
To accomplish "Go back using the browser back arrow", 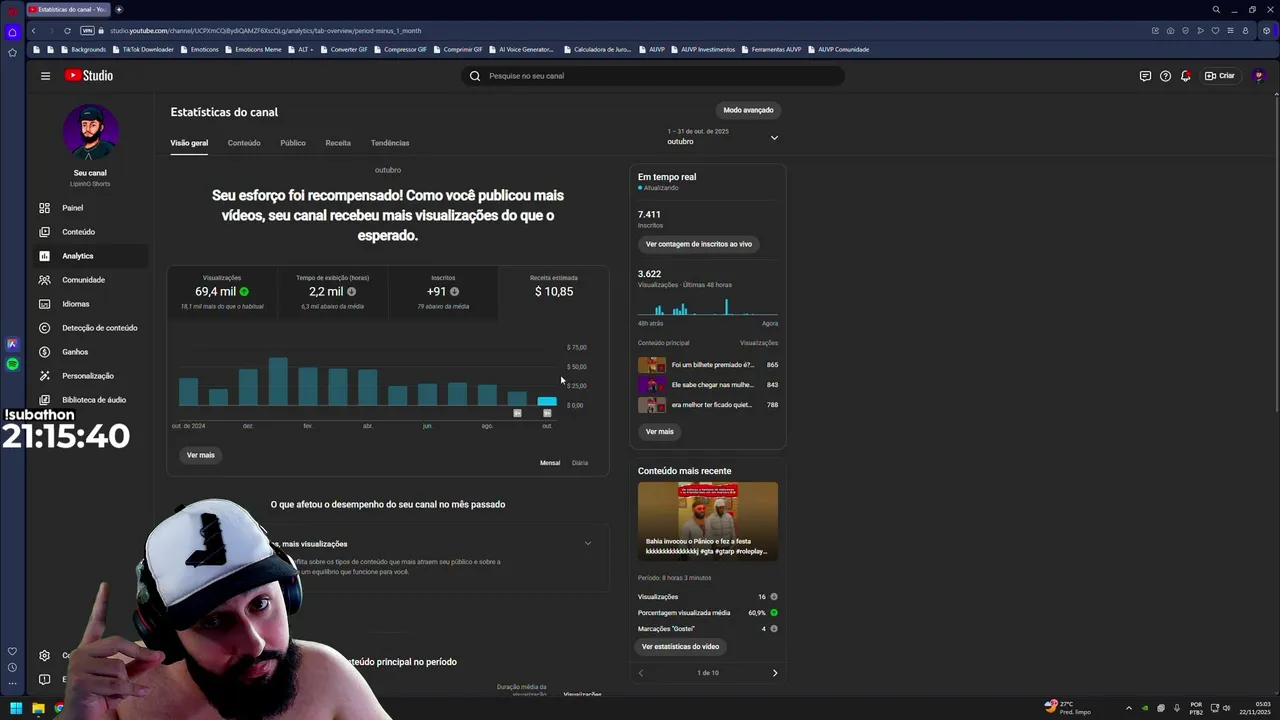I will 33,31.
